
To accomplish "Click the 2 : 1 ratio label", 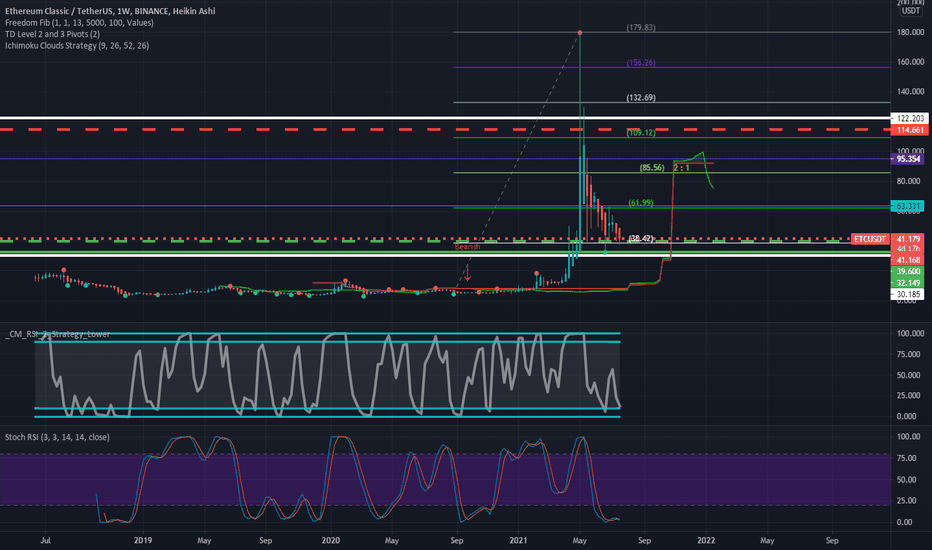I will 682,168.
